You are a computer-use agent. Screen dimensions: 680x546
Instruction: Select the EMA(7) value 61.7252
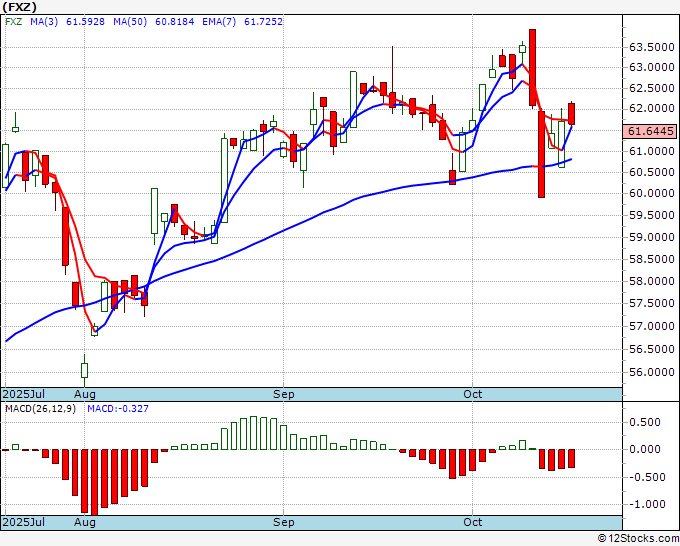coord(263,21)
